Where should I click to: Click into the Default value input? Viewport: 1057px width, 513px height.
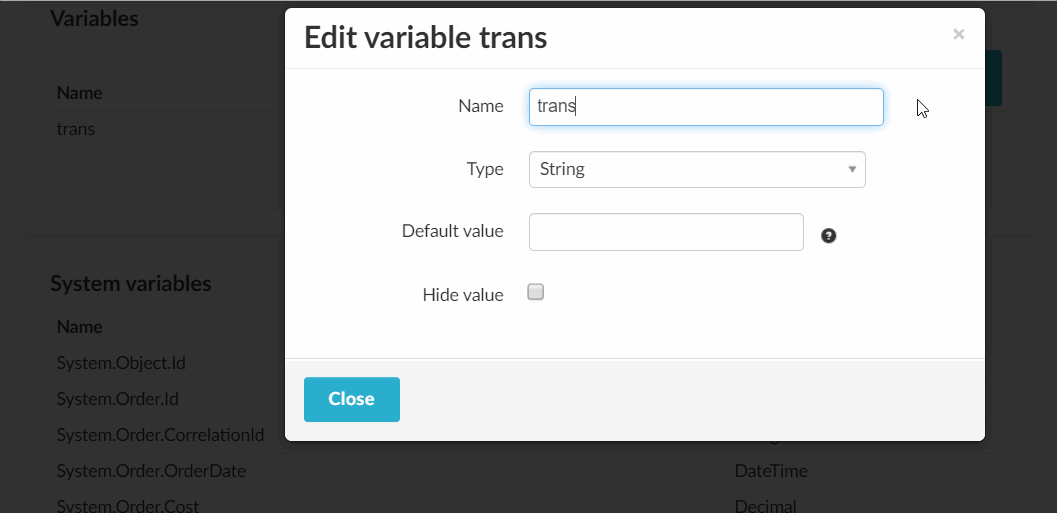tap(665, 232)
